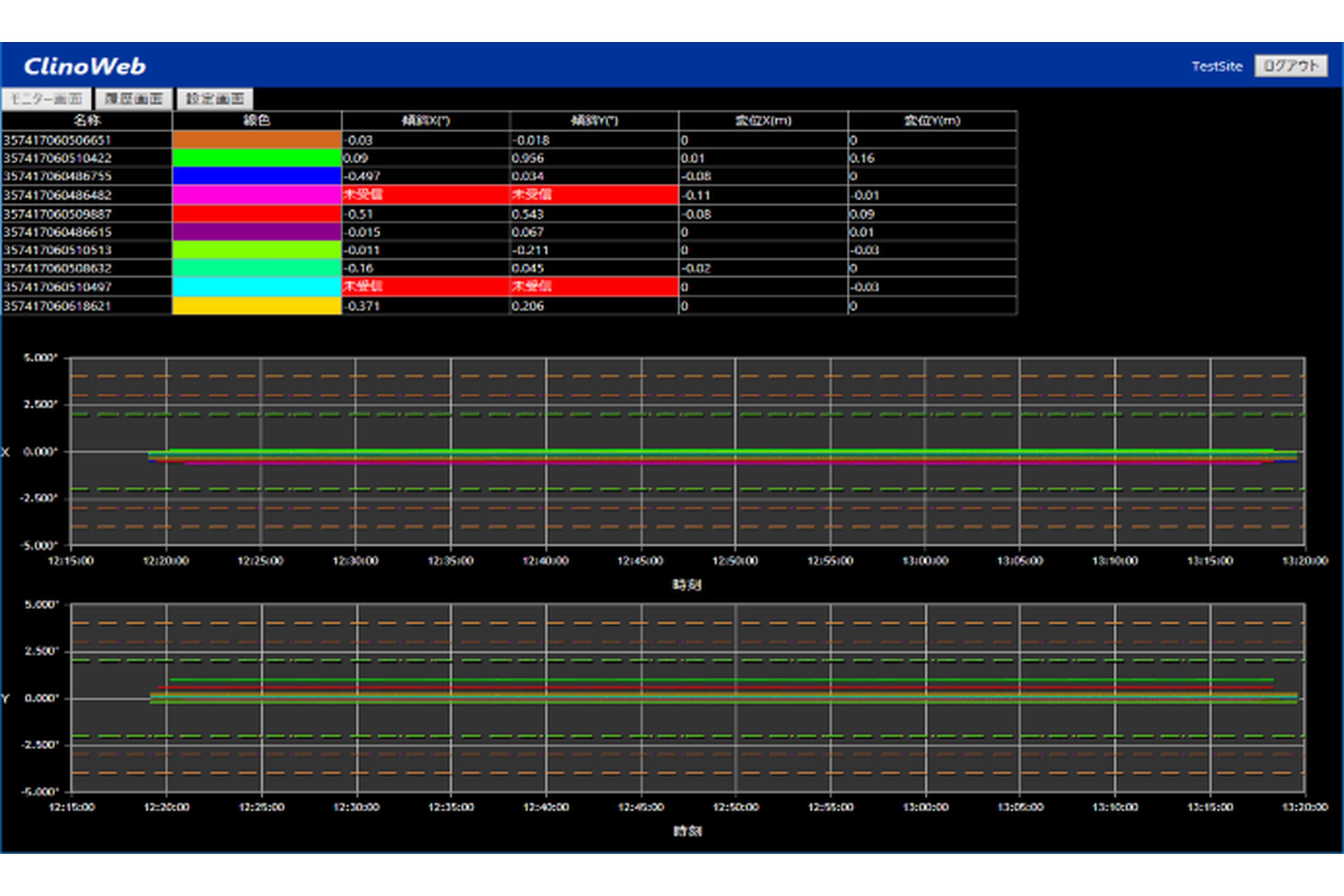
Task: Select sensor name 357417060510422
Action: point(57,158)
